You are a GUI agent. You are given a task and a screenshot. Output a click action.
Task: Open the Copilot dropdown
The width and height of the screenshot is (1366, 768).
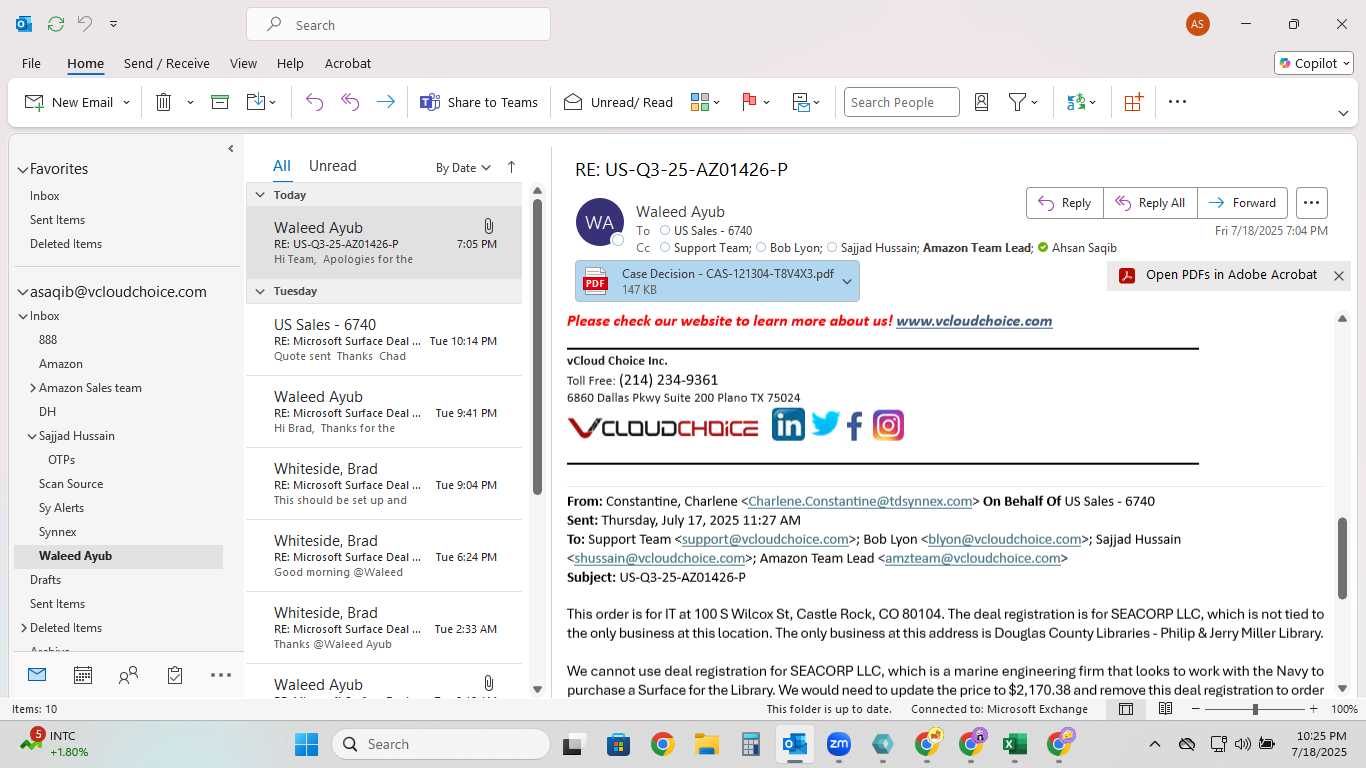tap(1315, 63)
